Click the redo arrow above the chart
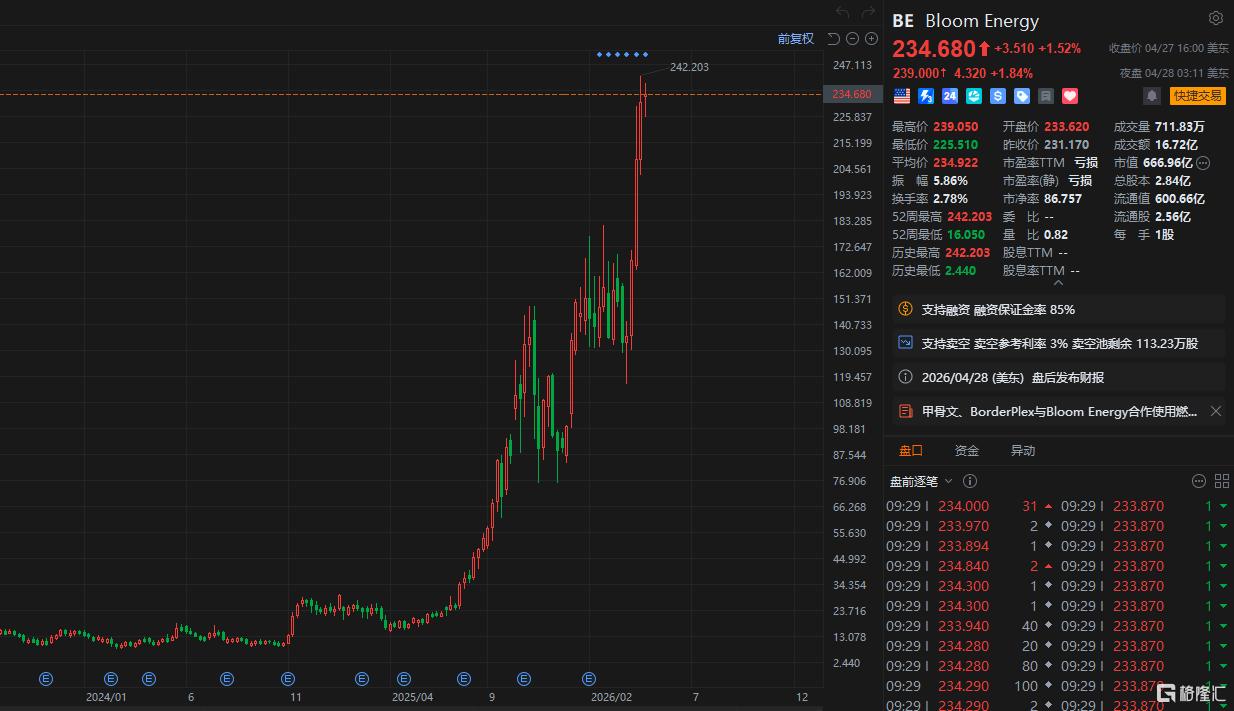This screenshot has height=711, width=1234. click(867, 13)
